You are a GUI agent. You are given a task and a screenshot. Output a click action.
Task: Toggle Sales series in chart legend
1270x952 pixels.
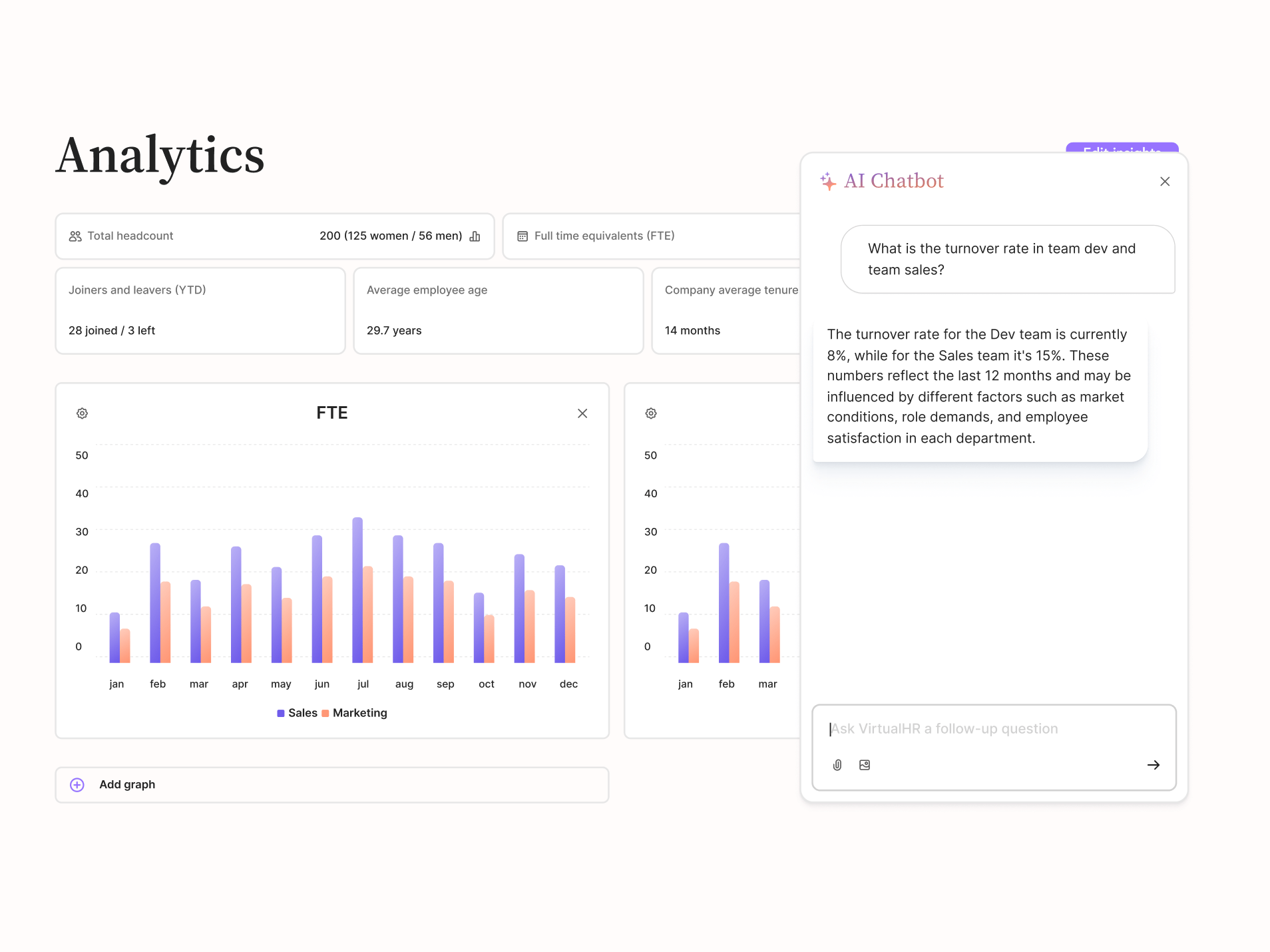pyautogui.click(x=297, y=713)
